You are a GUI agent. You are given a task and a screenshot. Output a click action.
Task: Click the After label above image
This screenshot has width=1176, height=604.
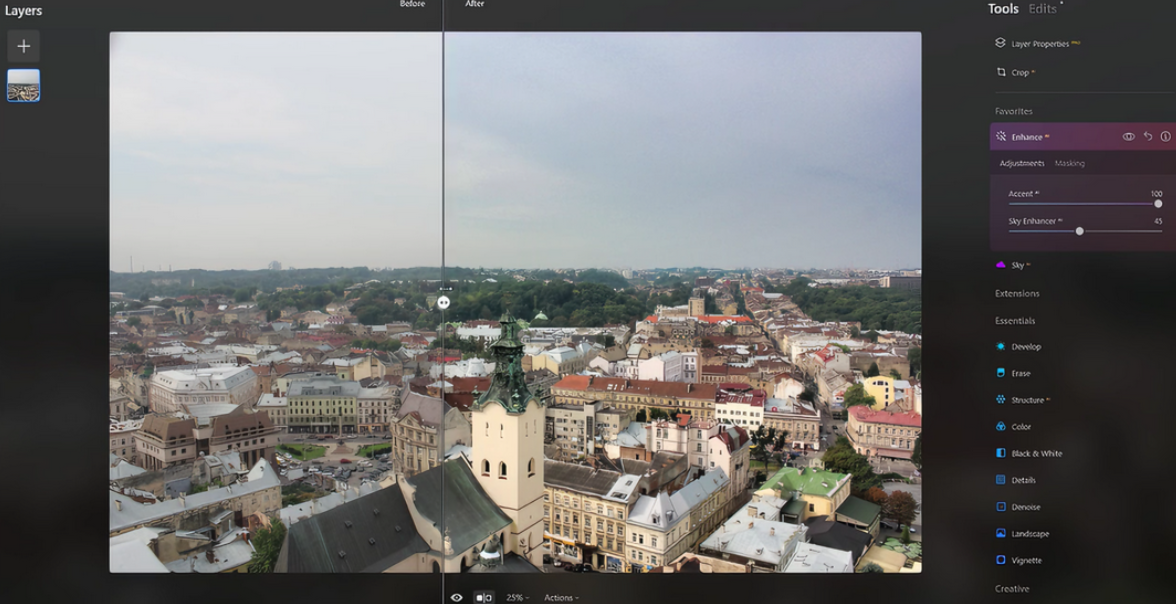[x=475, y=4]
